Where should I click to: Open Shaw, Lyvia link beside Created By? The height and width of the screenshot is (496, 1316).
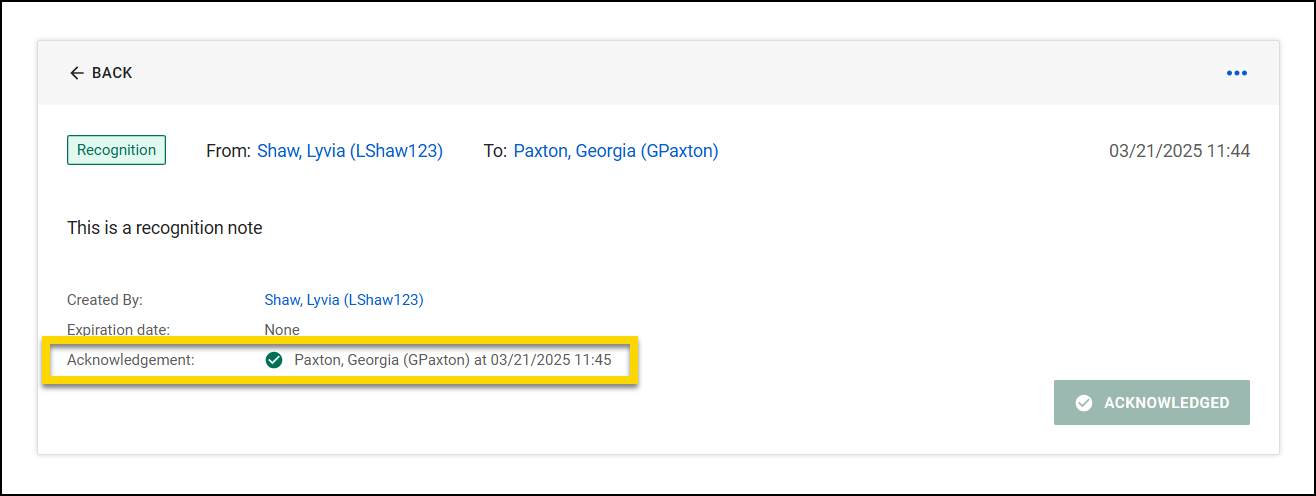344,300
